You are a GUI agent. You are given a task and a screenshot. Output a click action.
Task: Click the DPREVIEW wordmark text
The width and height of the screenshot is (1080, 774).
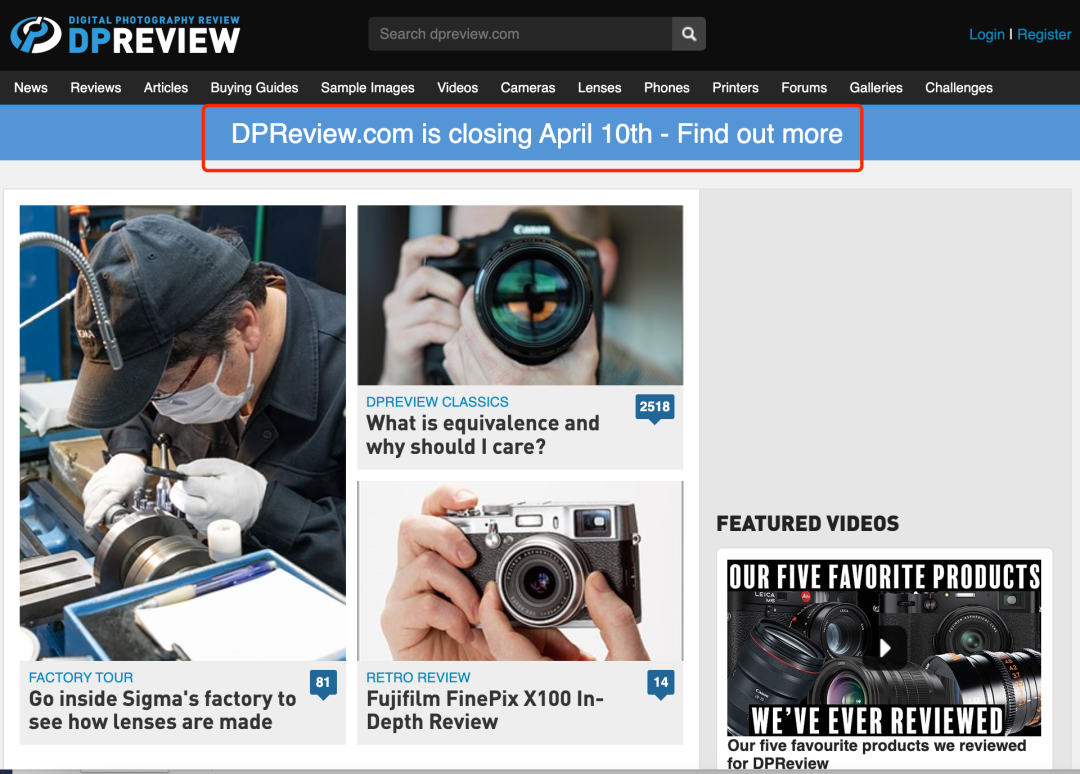click(154, 40)
